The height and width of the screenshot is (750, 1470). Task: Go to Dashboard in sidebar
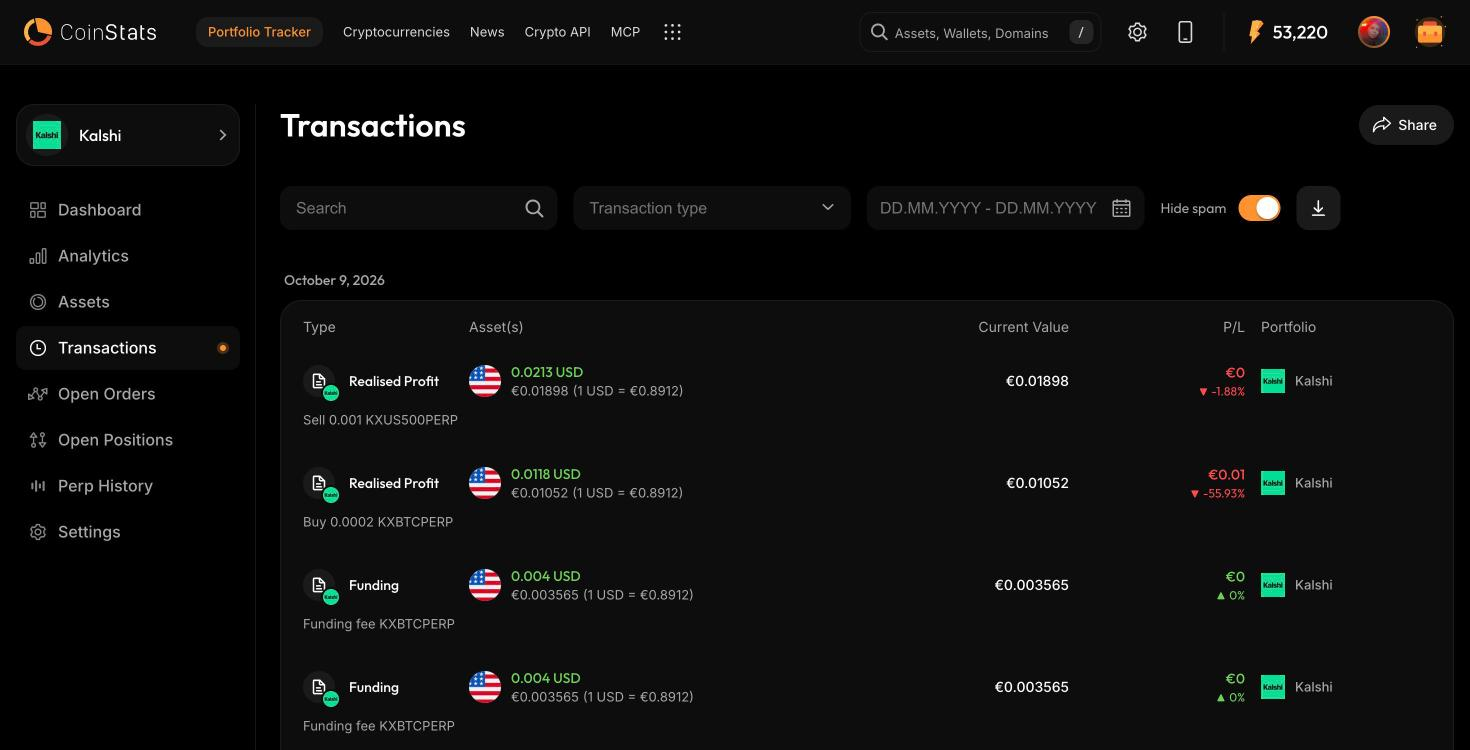pyautogui.click(x=128, y=210)
